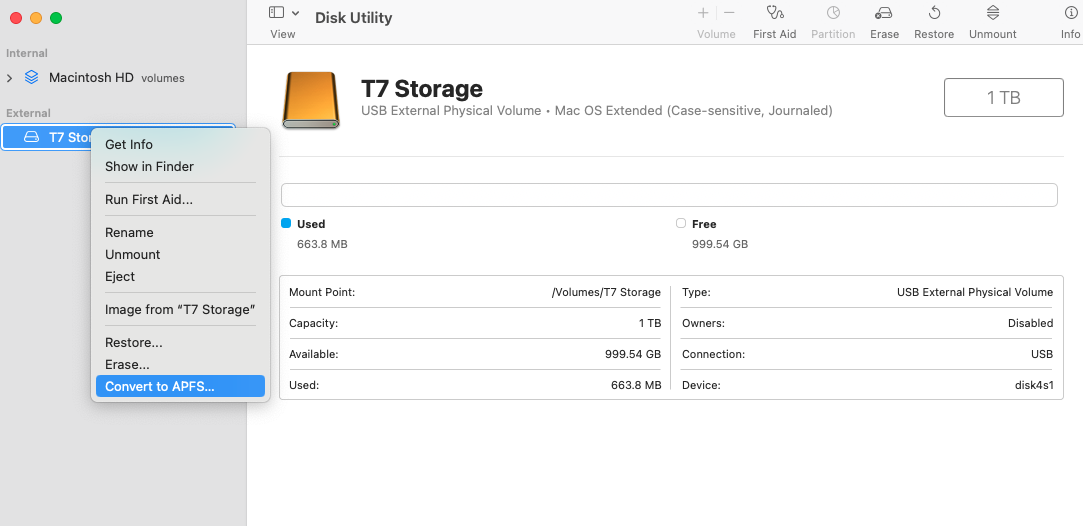
Task: Click the Connection USB value
Action: click(1042, 354)
